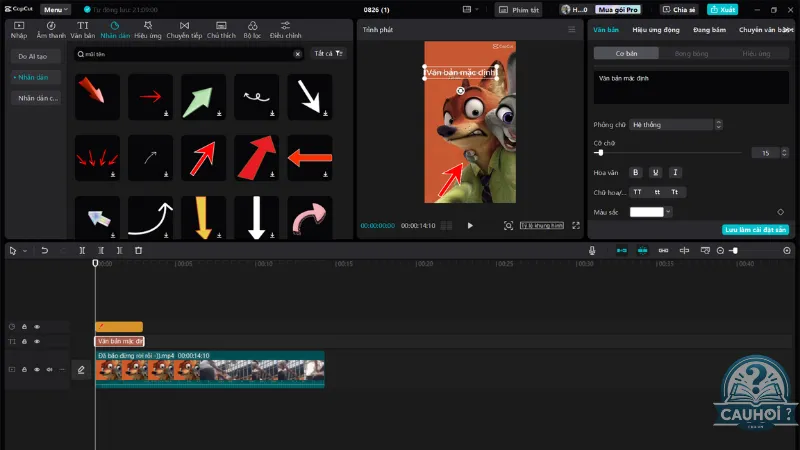Screen dimensions: 800x450
Task: Click the rotate handle below text box
Action: point(460,91)
